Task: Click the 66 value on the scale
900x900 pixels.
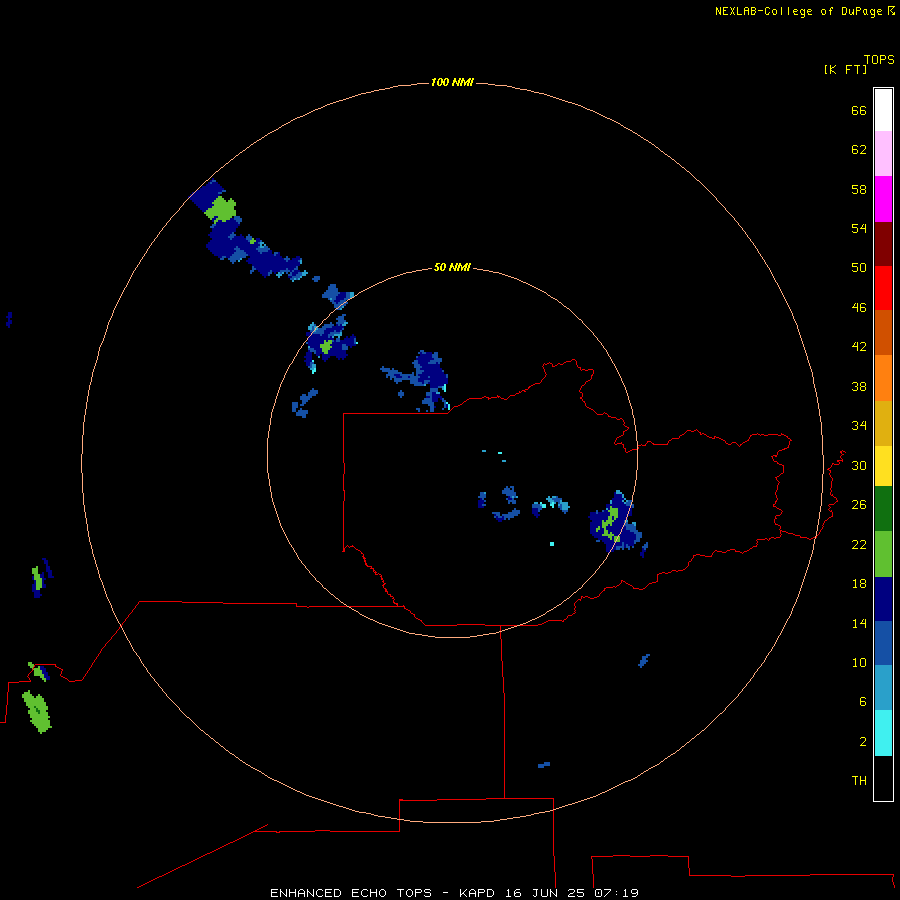Action: click(x=859, y=110)
